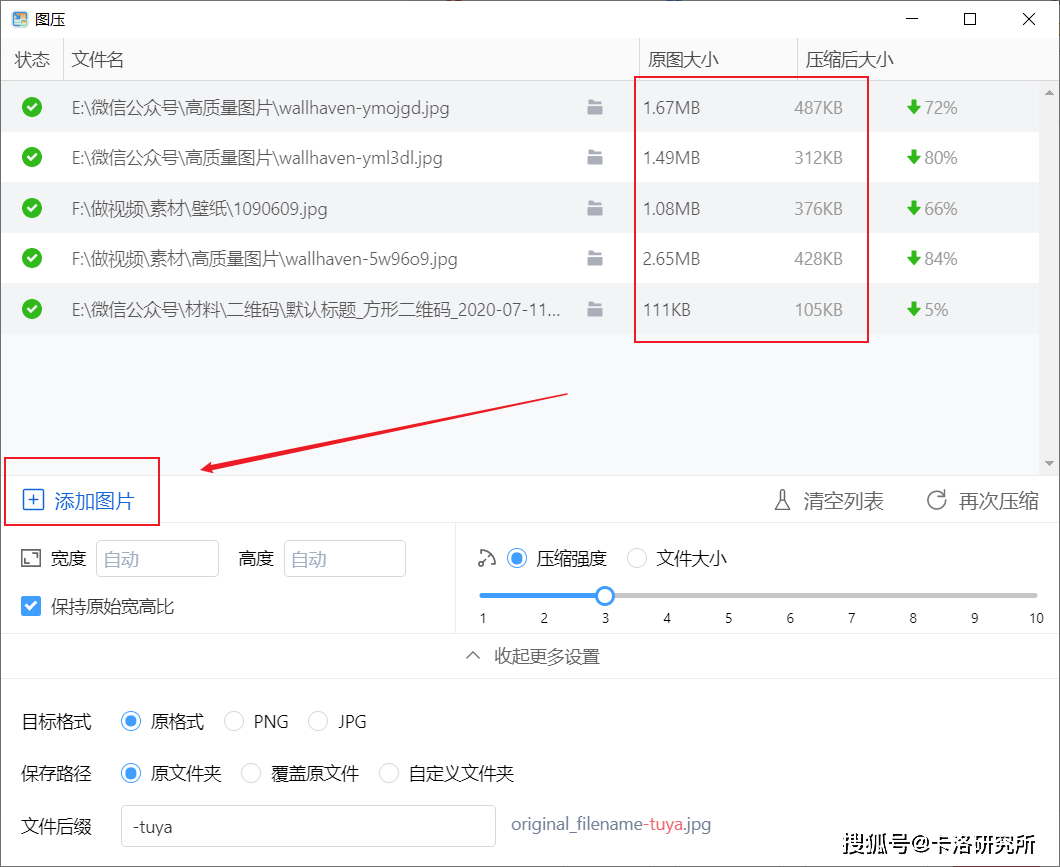Viewport: 1060px width, 867px height.
Task: Set compression slider to level 10
Action: click(x=1035, y=595)
